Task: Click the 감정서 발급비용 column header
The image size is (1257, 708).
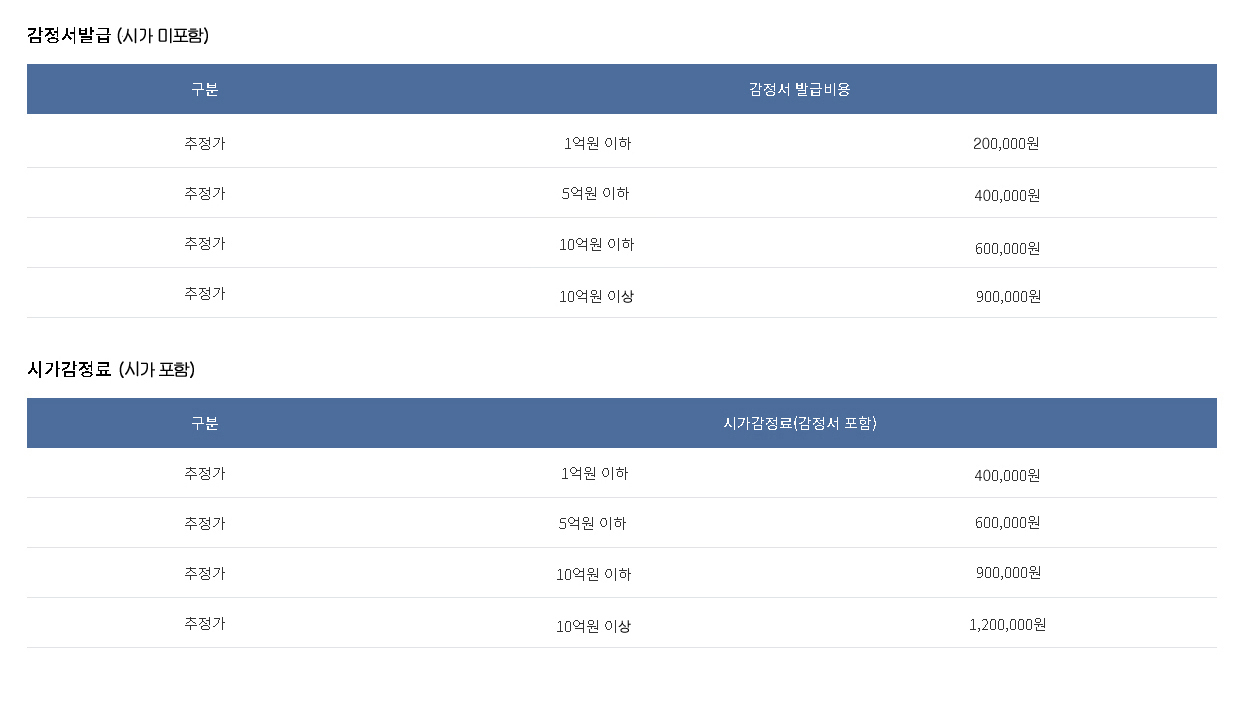Action: [799, 89]
